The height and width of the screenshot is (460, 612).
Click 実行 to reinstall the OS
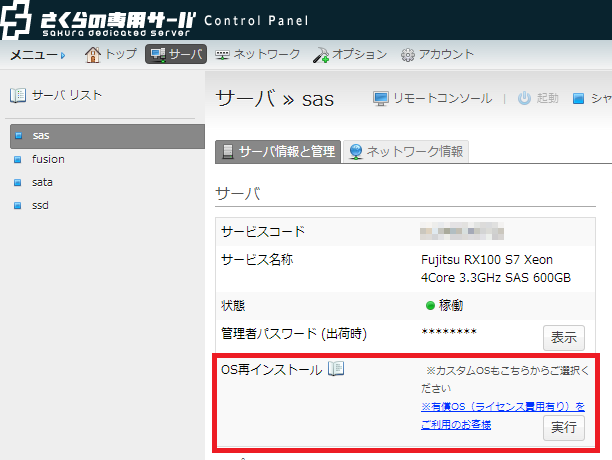pyautogui.click(x=563, y=428)
